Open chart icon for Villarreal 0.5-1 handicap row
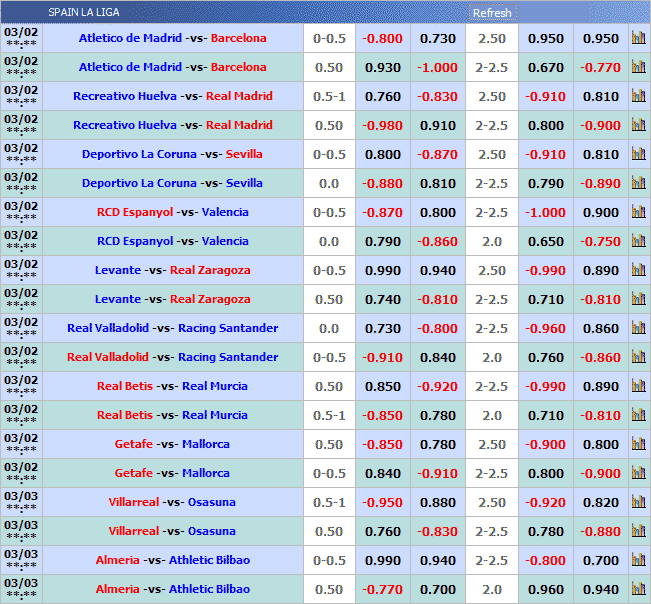 pyautogui.click(x=638, y=503)
